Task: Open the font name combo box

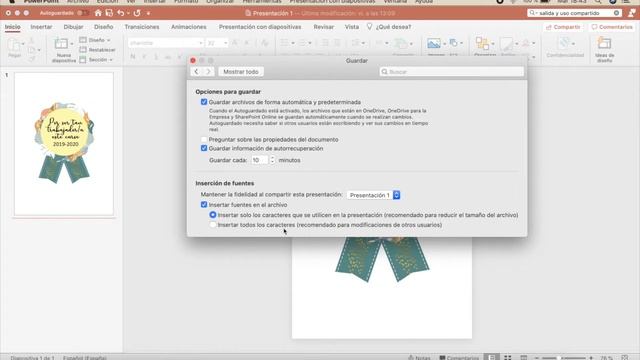Action: [165, 43]
